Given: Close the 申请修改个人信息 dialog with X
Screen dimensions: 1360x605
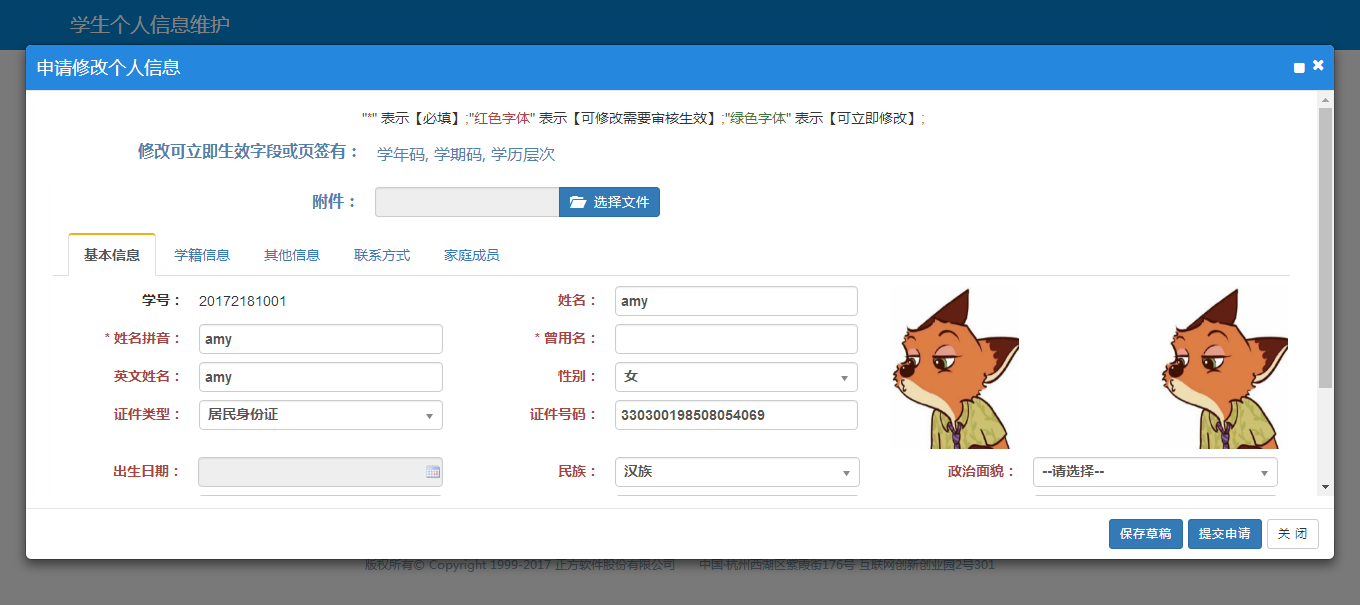Looking at the screenshot, I should tap(1318, 65).
